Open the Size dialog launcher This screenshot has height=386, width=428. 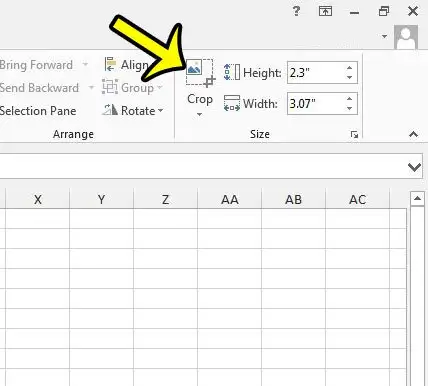coord(354,134)
